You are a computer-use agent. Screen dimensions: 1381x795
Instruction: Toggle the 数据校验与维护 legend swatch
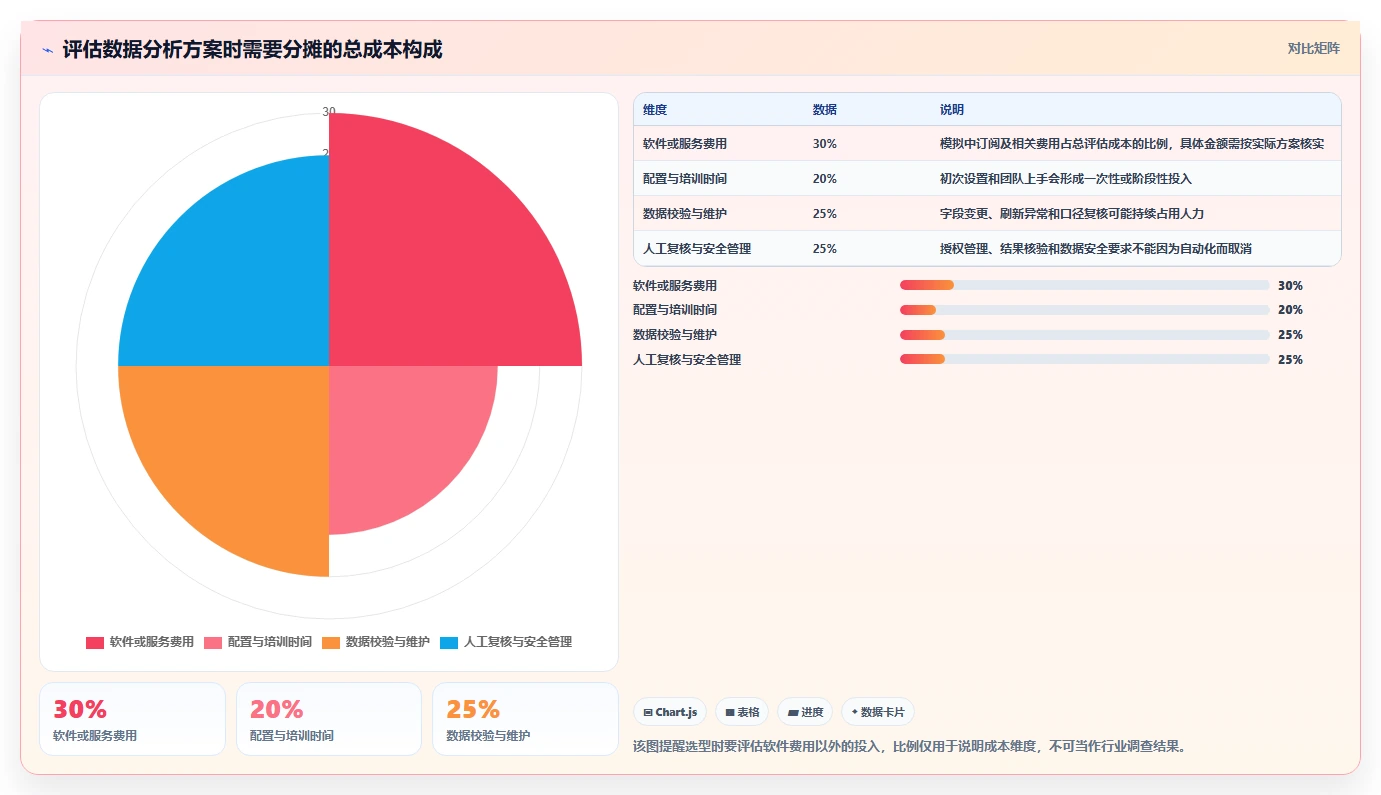[331, 642]
